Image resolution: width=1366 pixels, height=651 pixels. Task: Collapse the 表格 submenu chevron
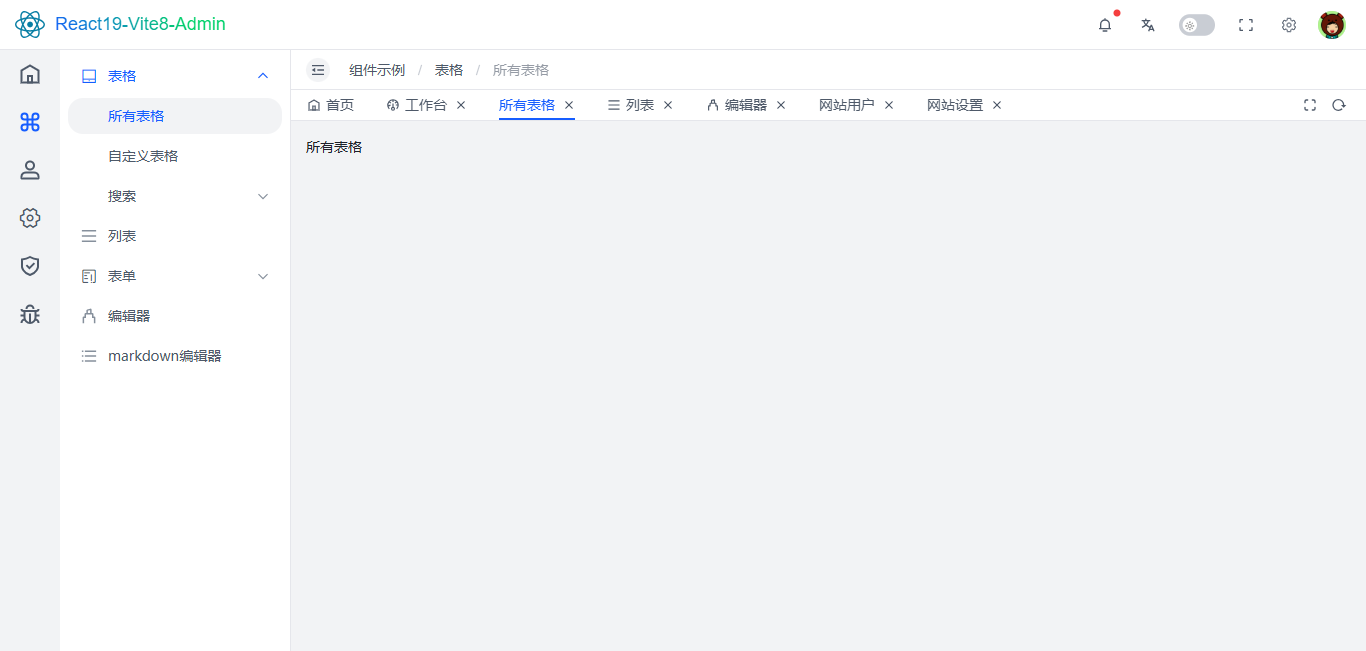coord(263,76)
